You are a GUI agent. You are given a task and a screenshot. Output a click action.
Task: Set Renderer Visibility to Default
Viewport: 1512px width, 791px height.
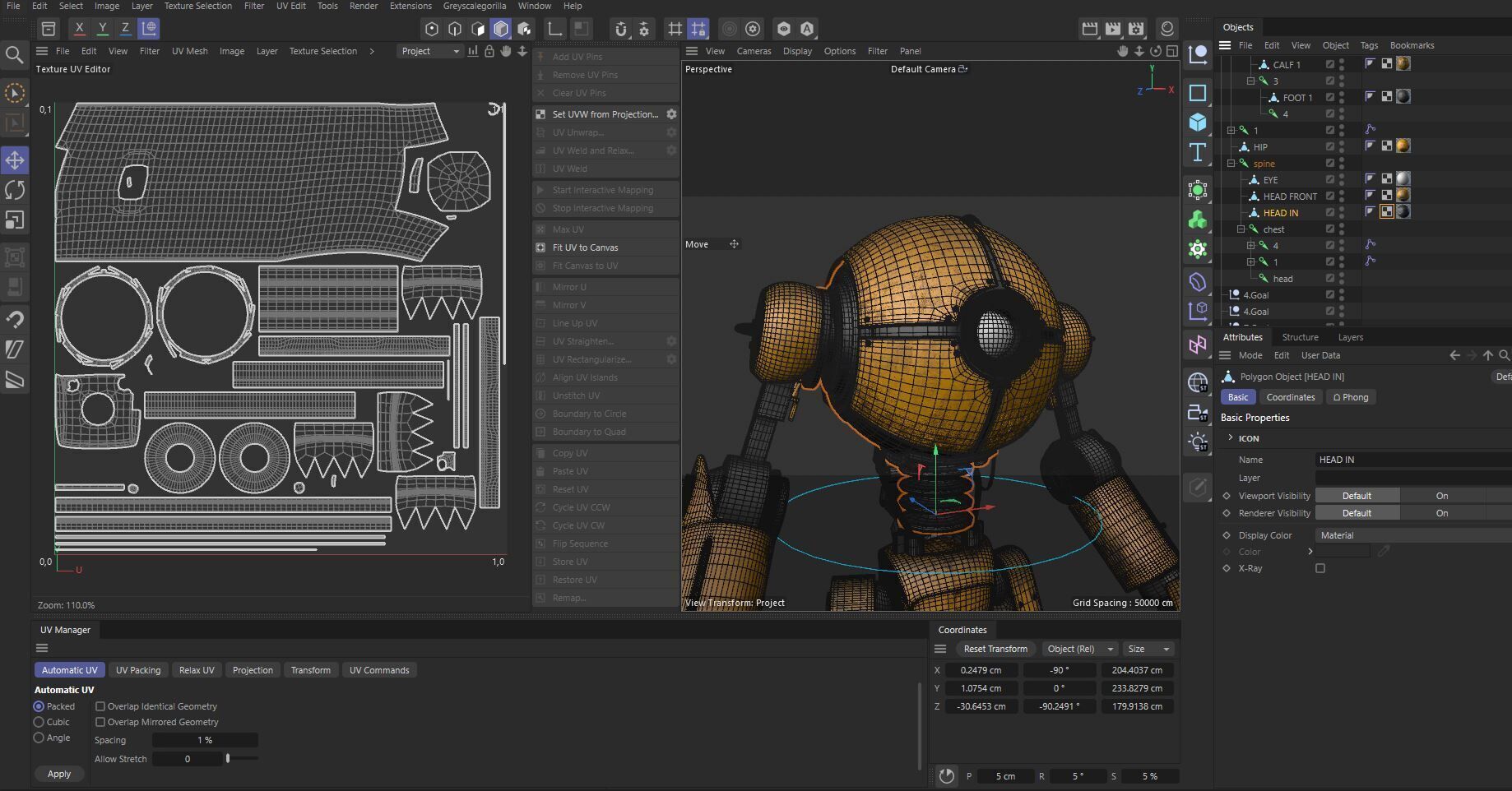coord(1357,513)
